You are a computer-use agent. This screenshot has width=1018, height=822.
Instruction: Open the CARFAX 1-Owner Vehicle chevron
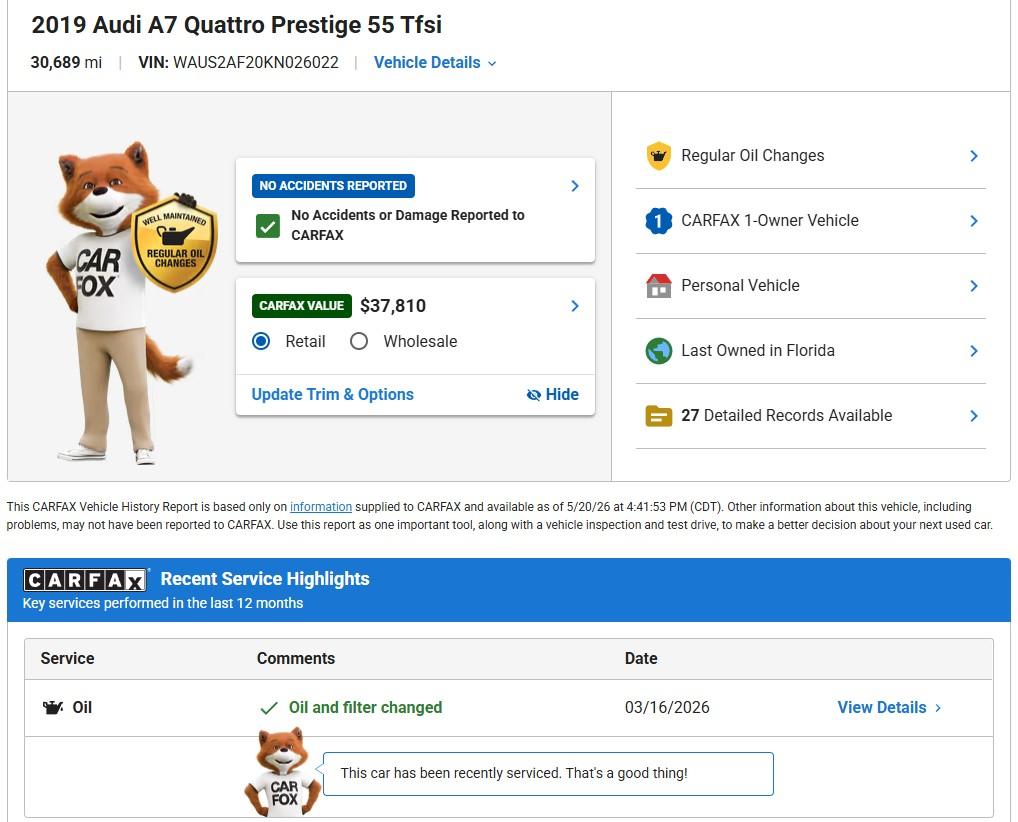974,221
